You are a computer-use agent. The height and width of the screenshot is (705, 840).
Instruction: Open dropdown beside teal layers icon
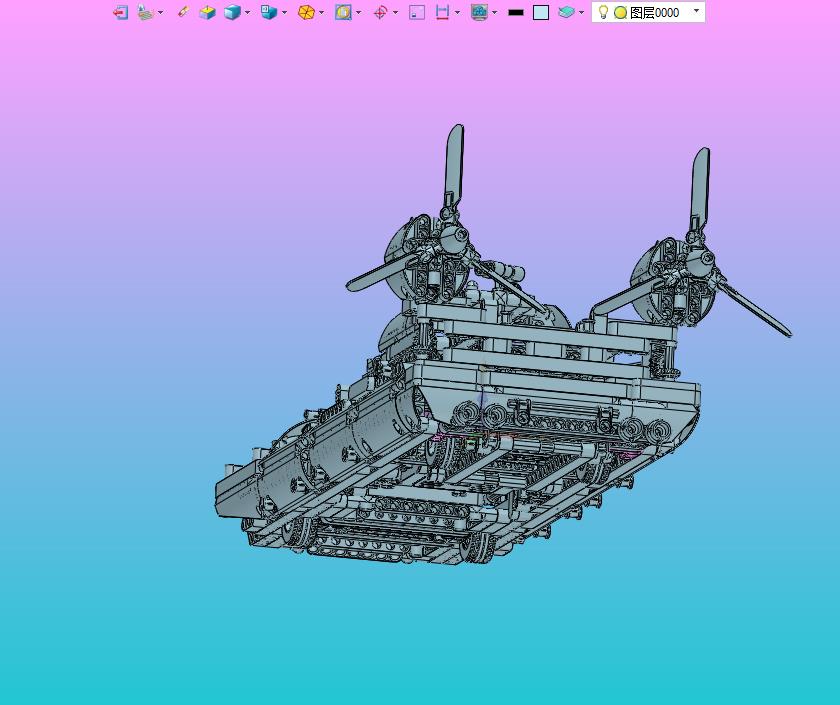pyautogui.click(x=582, y=12)
